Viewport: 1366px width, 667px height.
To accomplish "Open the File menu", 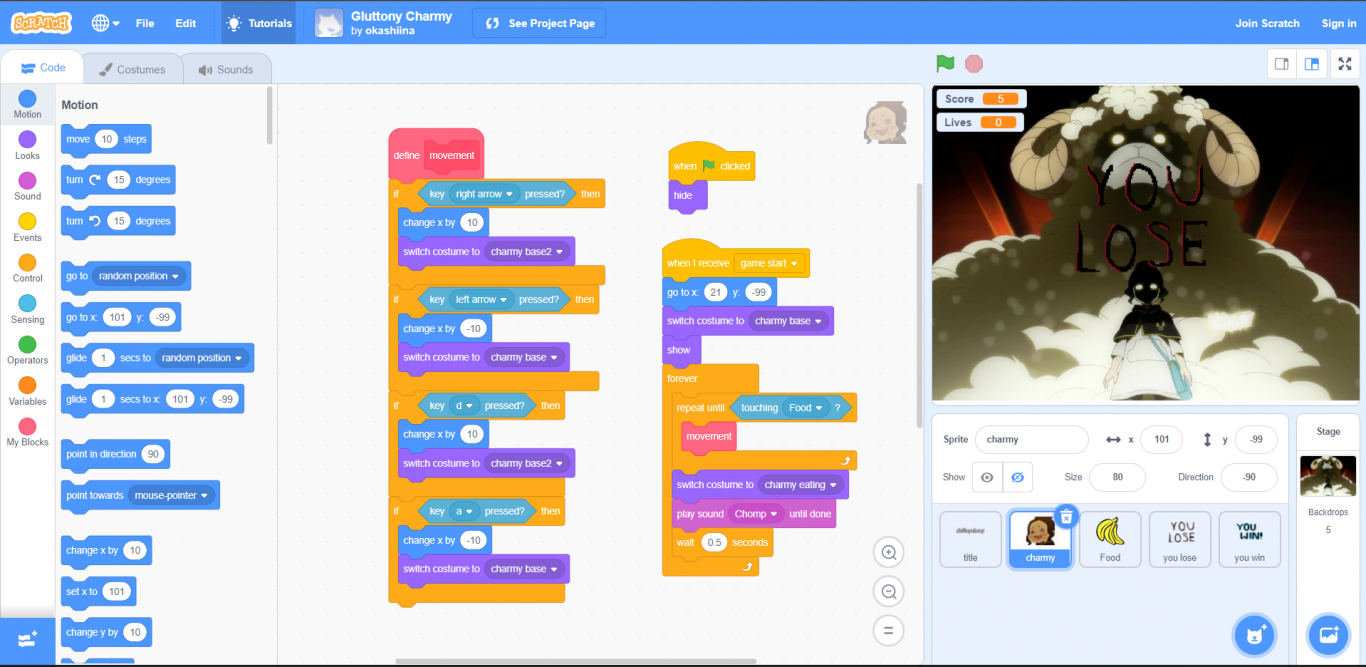I will [x=145, y=23].
